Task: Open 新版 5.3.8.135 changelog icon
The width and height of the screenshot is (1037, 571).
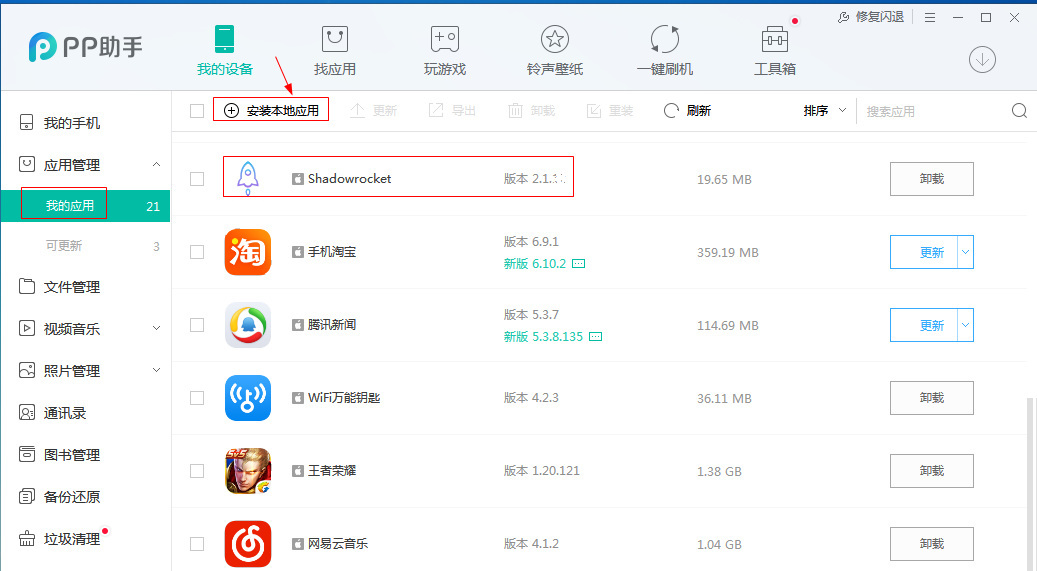Action: coord(595,337)
